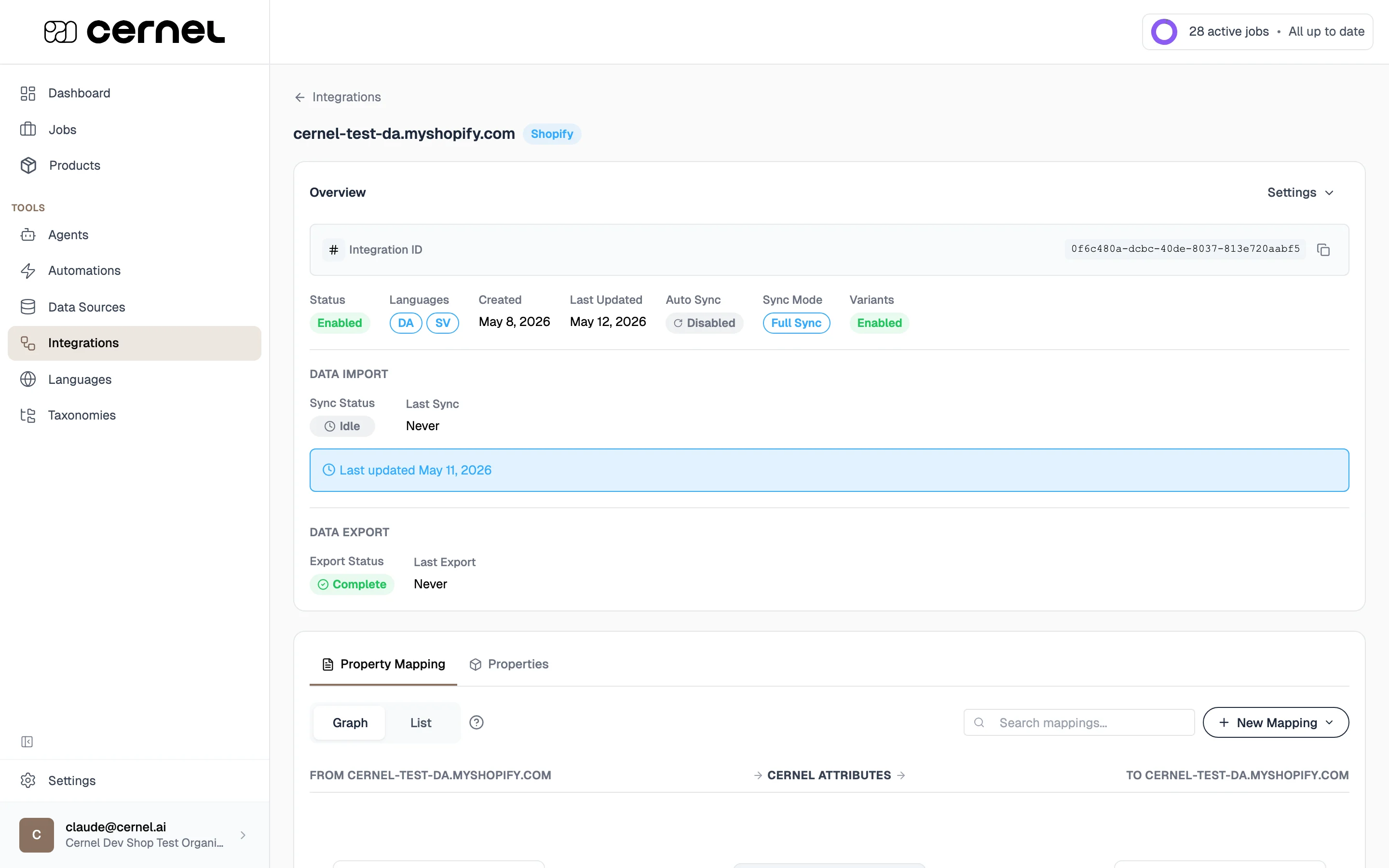Screen dimensions: 1389x868
Task: Click the SV language badge
Action: point(443,323)
